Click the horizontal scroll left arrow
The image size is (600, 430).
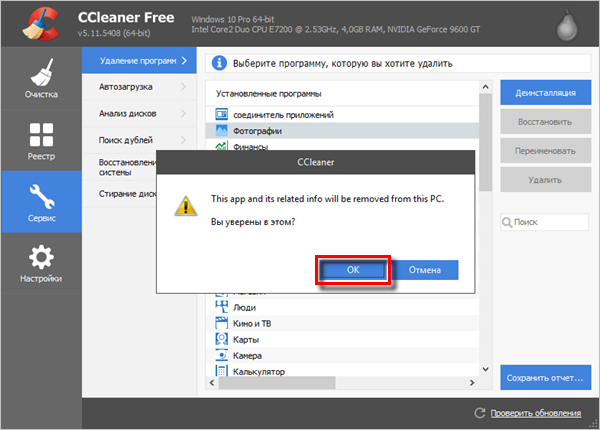(x=212, y=383)
